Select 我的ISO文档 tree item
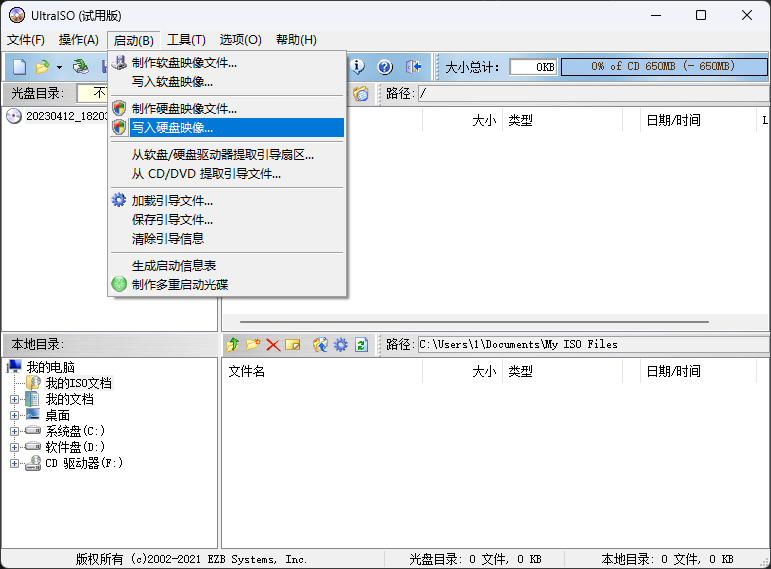 click(x=78, y=383)
